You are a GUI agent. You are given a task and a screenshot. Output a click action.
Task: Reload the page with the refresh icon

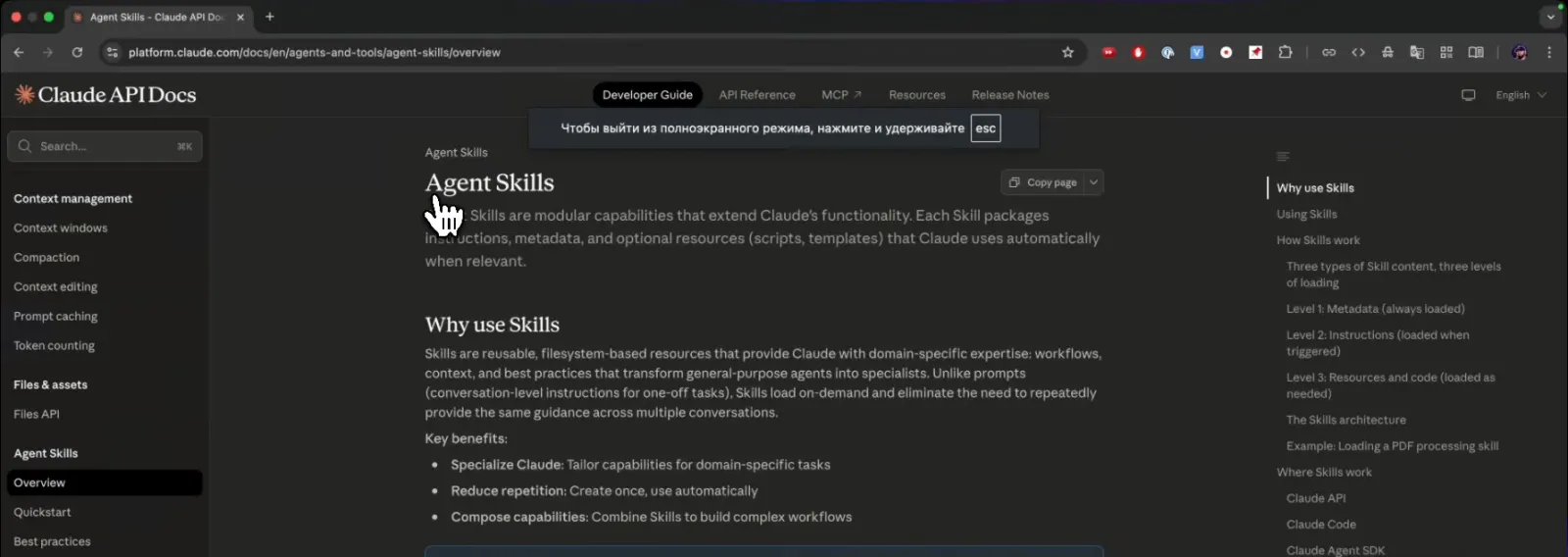(77, 52)
